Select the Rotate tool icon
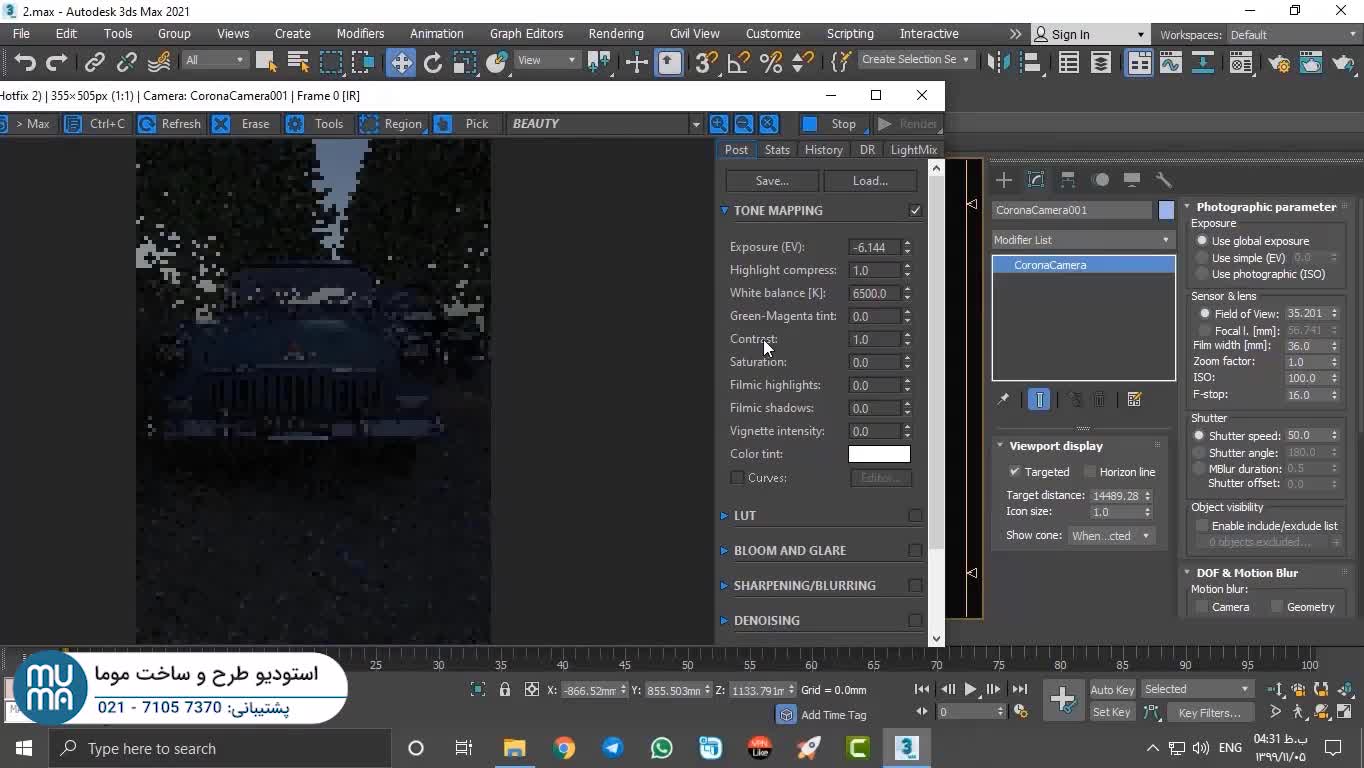This screenshot has height=768, width=1364. tap(433, 63)
